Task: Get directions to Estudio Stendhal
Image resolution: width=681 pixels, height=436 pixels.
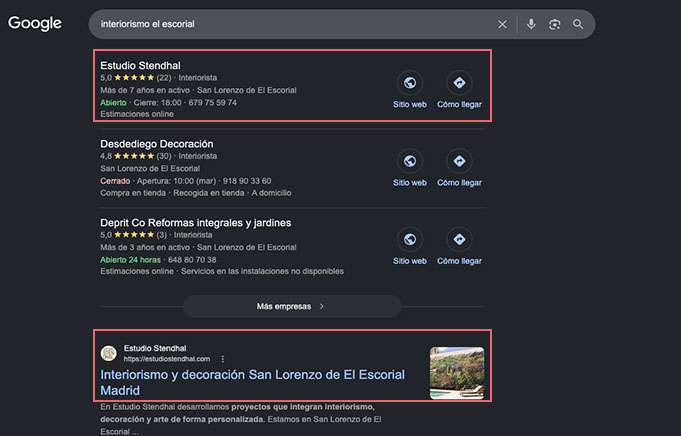Action: (459, 83)
